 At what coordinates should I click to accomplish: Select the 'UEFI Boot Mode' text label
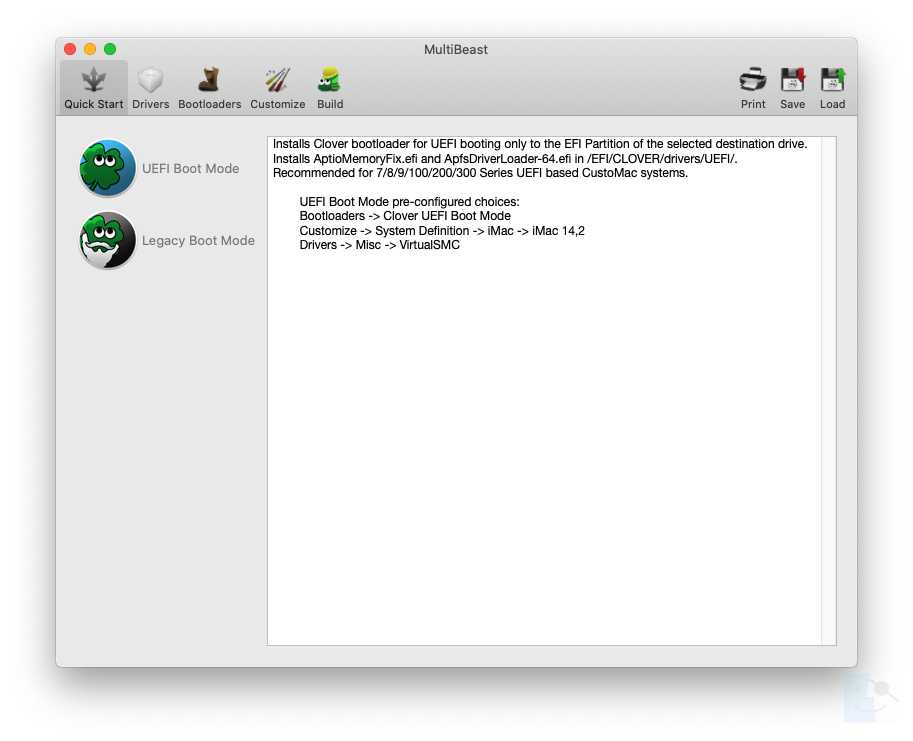pos(190,169)
